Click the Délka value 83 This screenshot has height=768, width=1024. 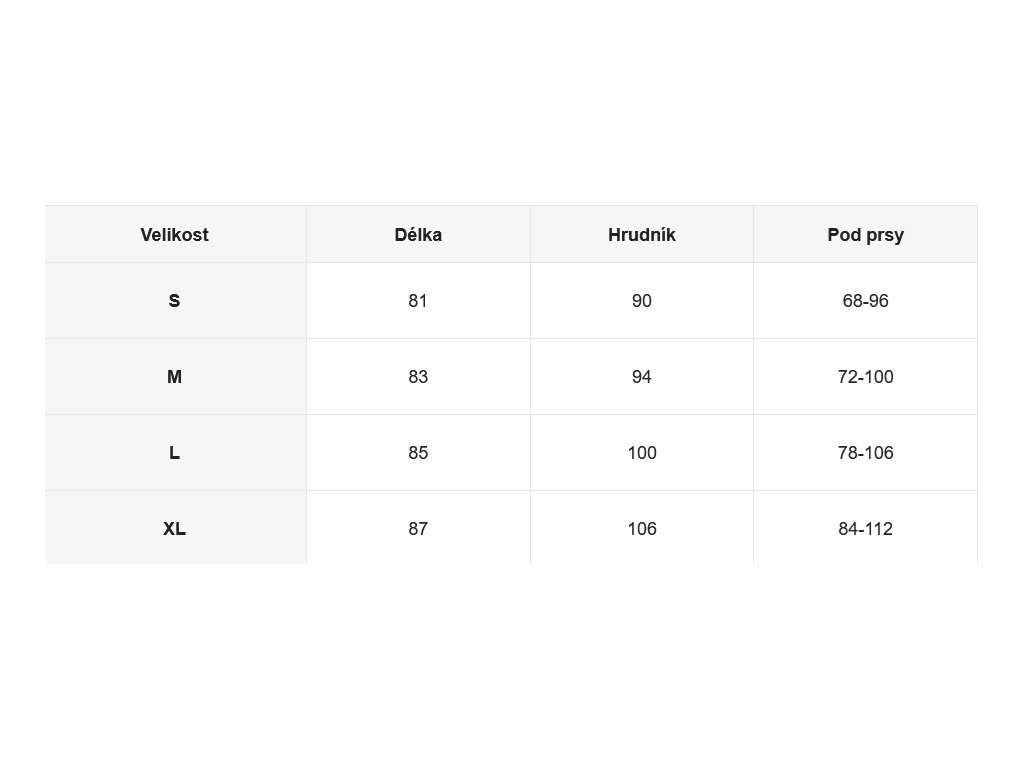pos(418,377)
